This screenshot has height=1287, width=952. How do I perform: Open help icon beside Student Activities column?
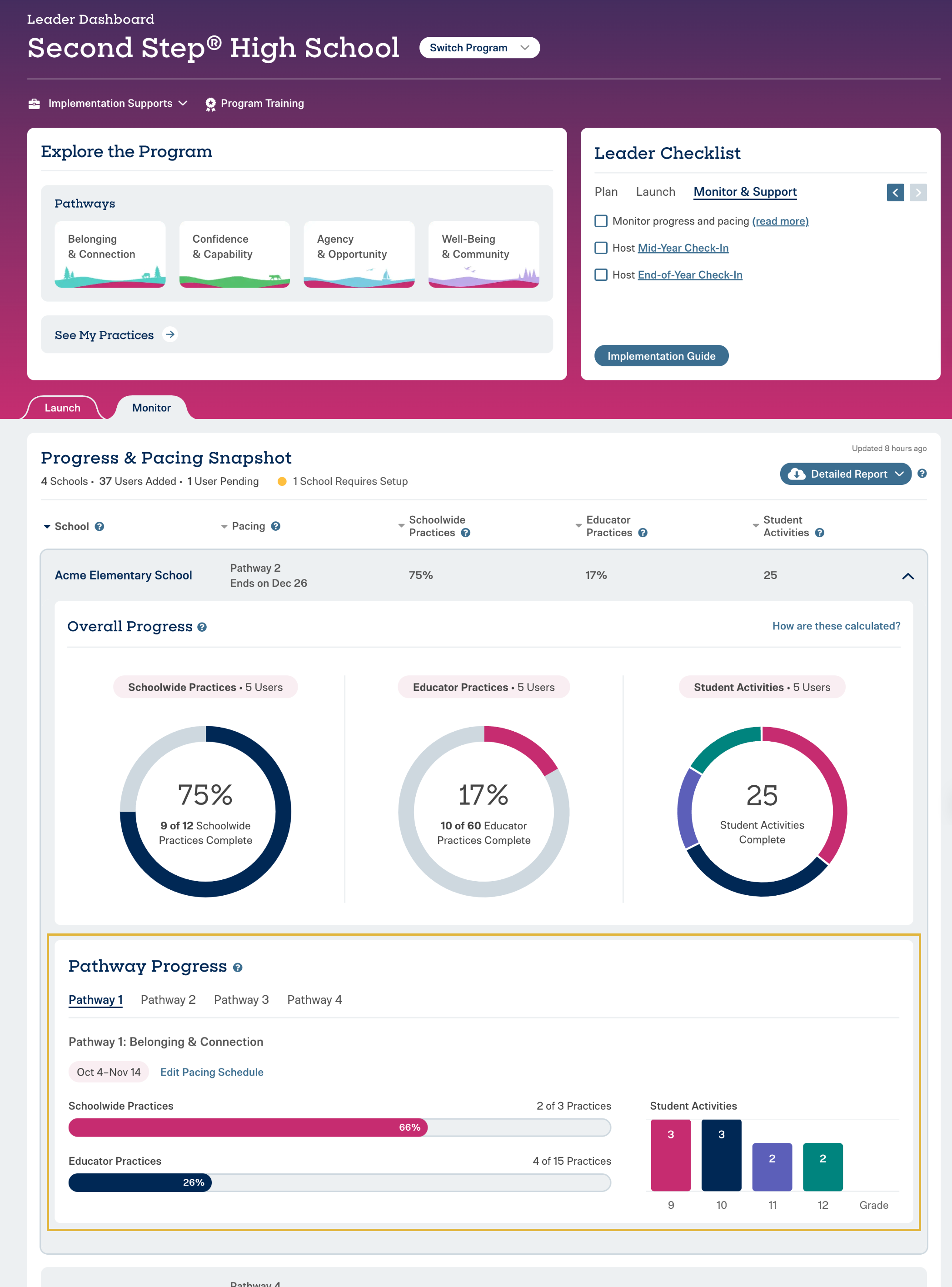[819, 533]
